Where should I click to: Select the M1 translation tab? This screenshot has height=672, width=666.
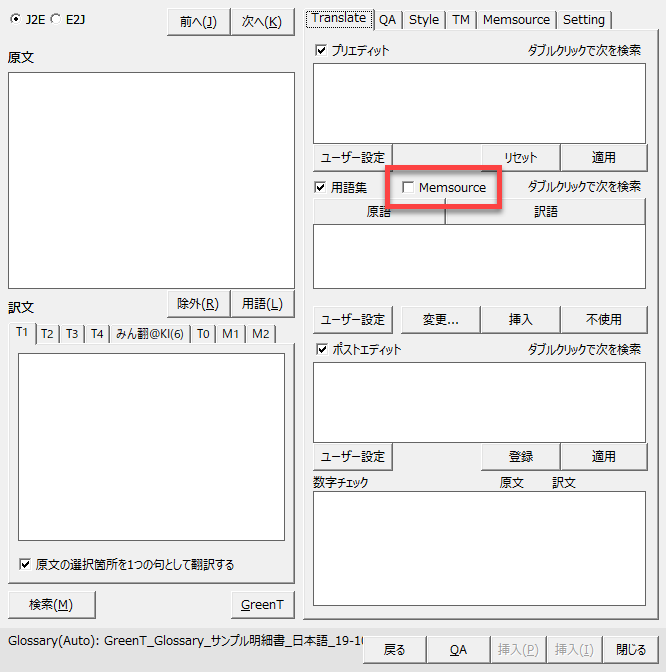[230, 334]
